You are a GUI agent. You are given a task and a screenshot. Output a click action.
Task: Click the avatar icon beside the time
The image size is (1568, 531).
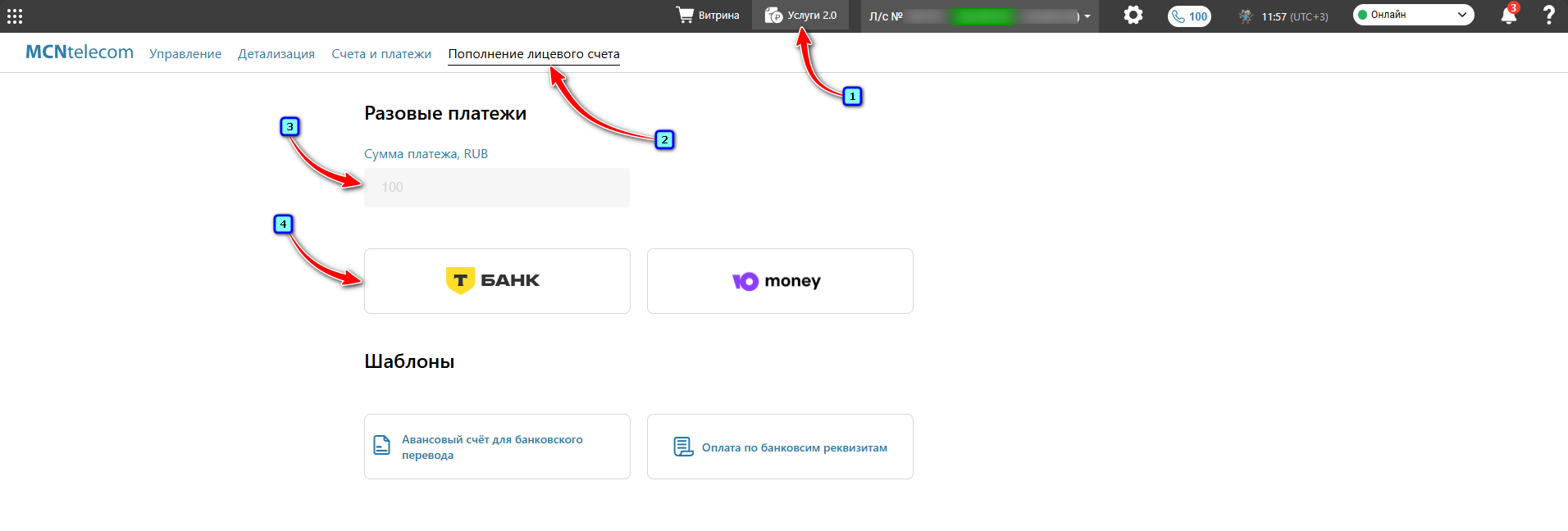[x=1246, y=16]
